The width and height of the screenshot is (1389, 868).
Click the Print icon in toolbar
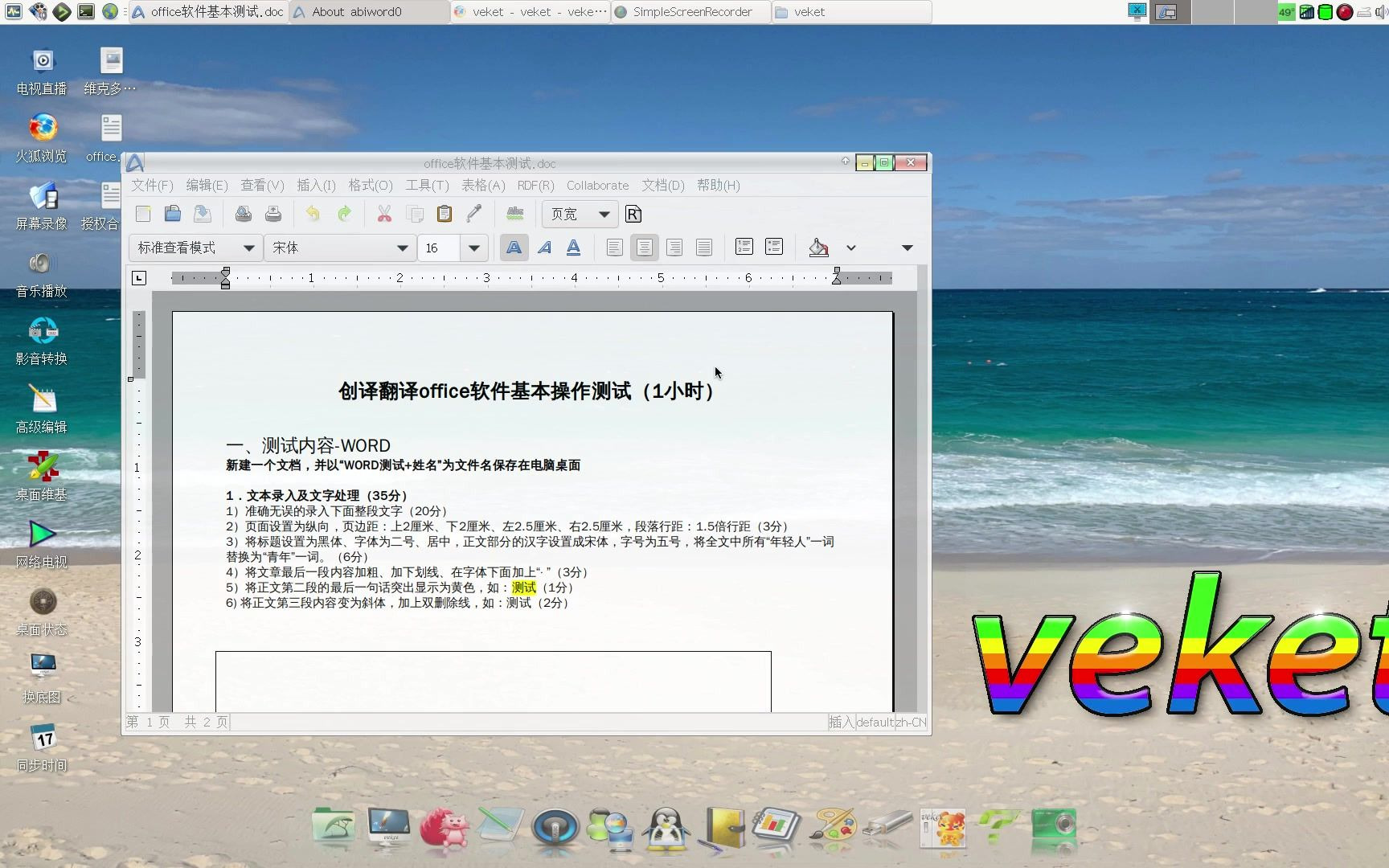point(273,214)
